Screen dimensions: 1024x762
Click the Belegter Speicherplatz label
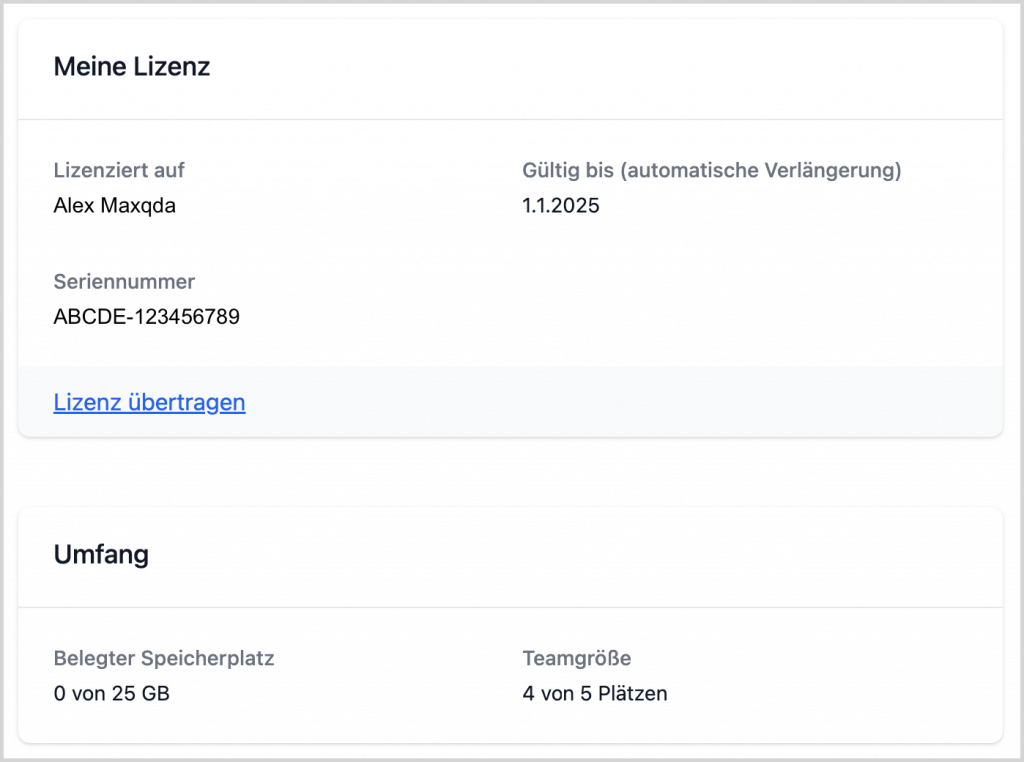click(x=163, y=658)
